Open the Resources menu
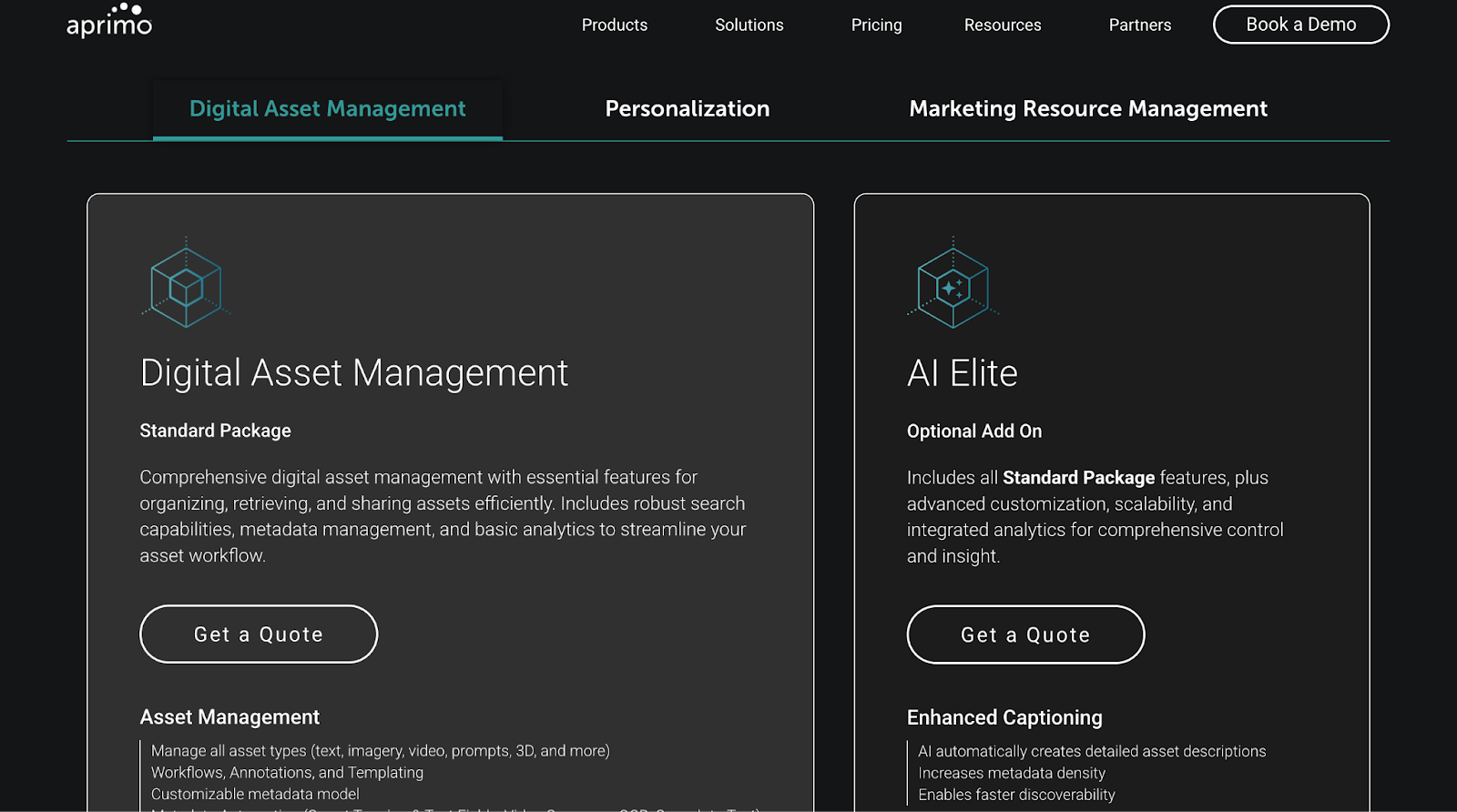 point(1003,25)
